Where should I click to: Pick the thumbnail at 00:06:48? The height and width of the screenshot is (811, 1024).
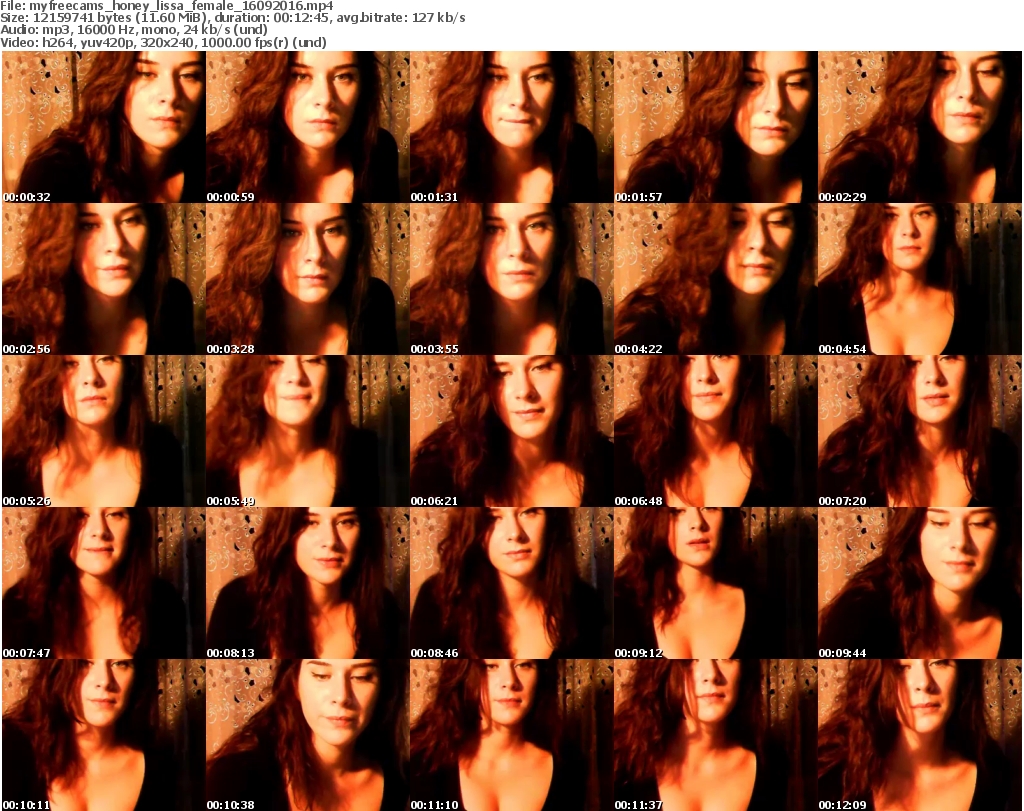(716, 431)
